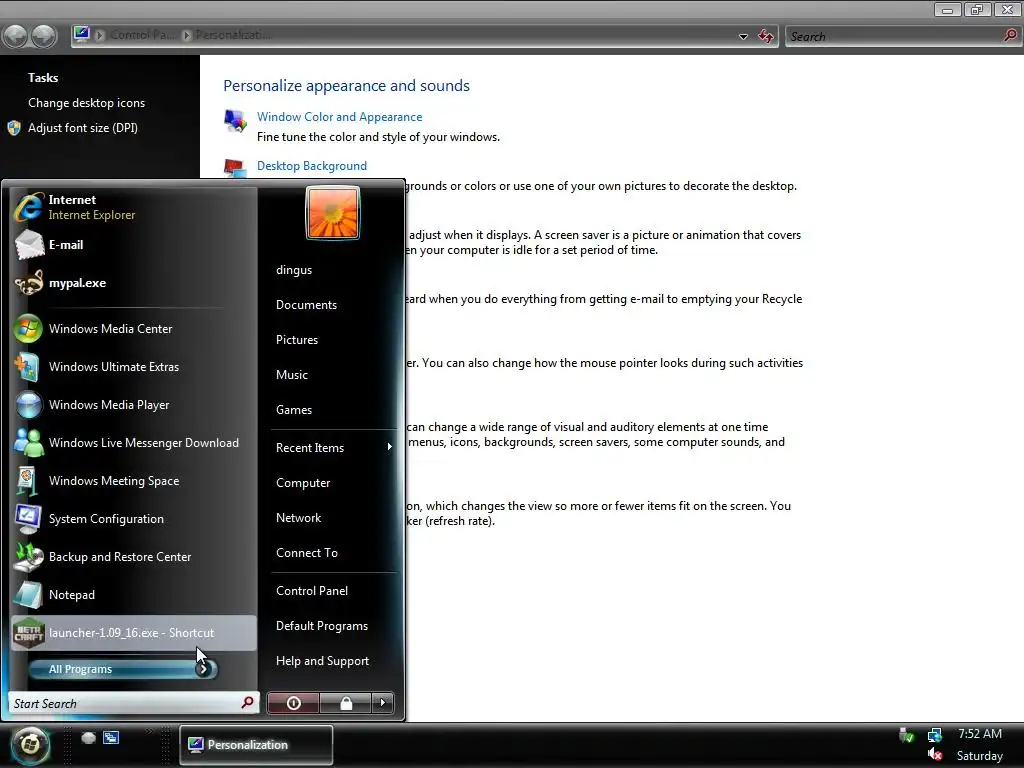Click the Control Panel search field
The image size is (1024, 768).
pos(903,37)
